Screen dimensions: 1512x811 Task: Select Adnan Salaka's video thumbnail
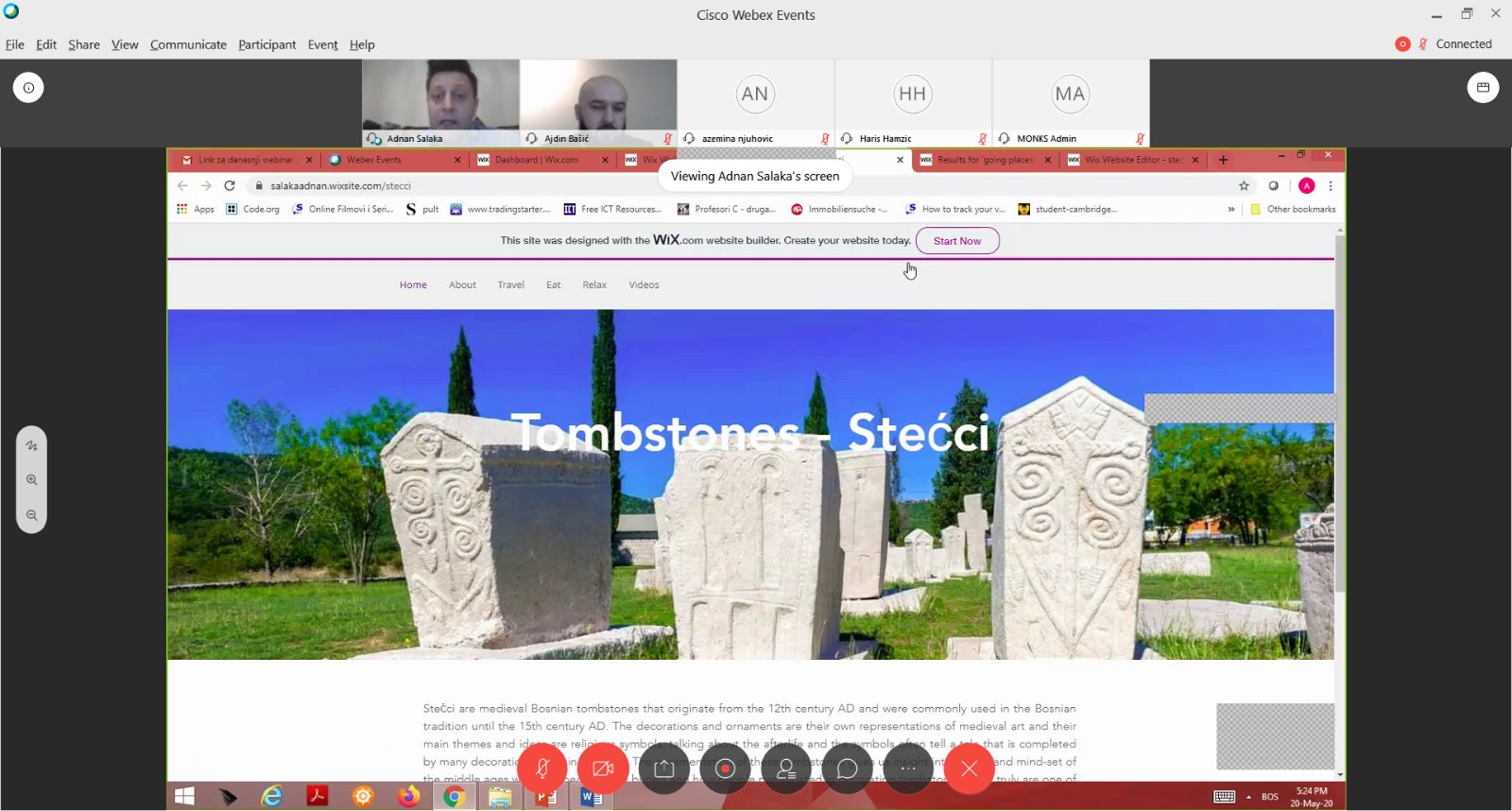440,95
